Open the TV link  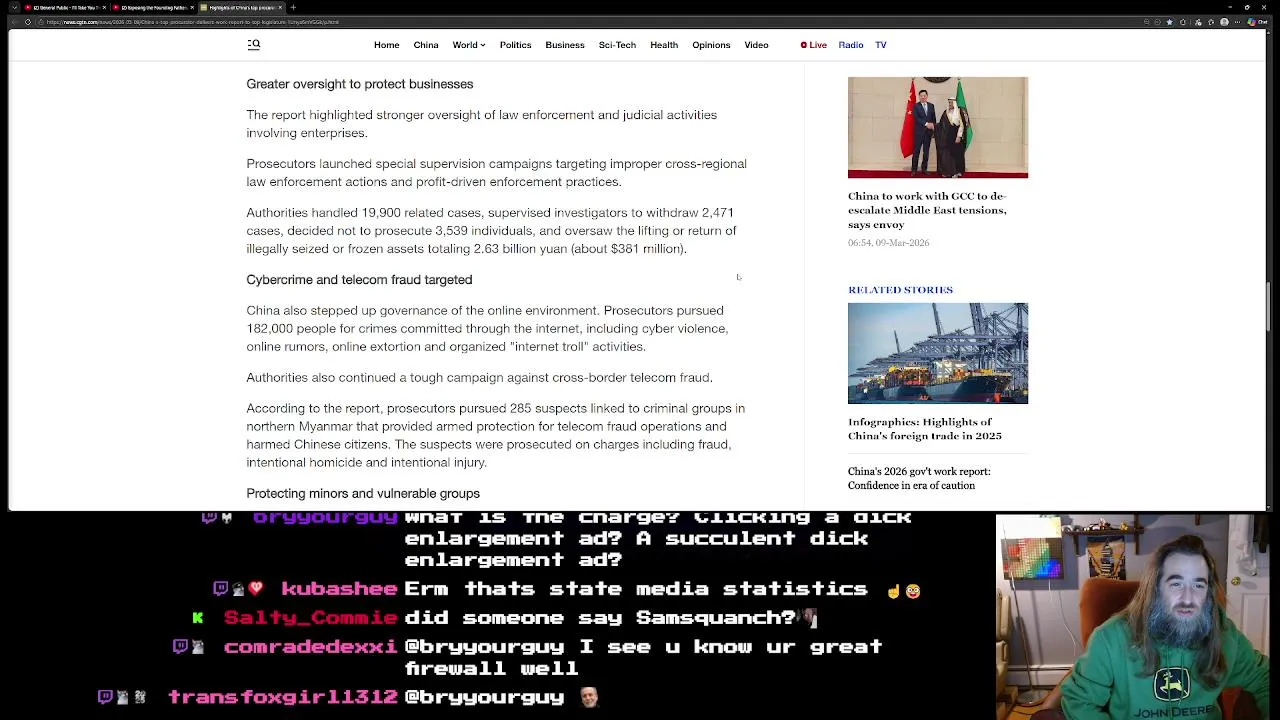pyautogui.click(x=881, y=45)
